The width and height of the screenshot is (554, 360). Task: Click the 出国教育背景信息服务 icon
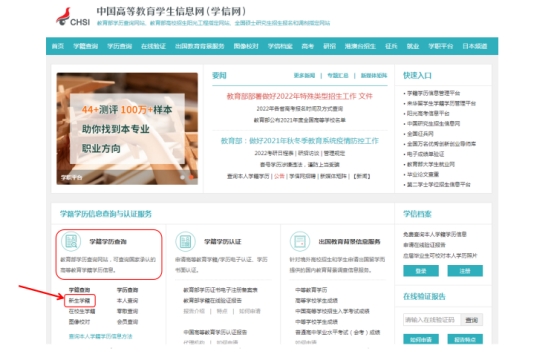click(300, 242)
